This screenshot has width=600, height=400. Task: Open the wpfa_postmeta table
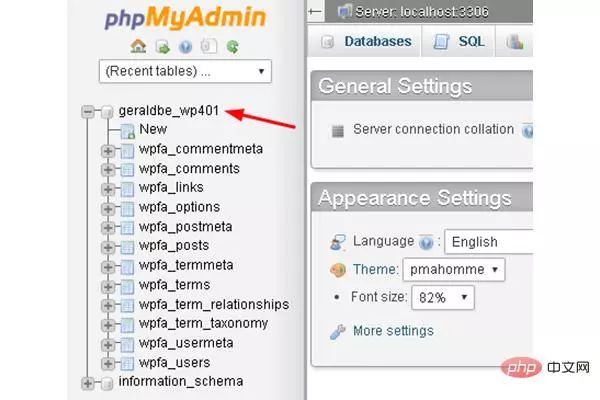186,227
